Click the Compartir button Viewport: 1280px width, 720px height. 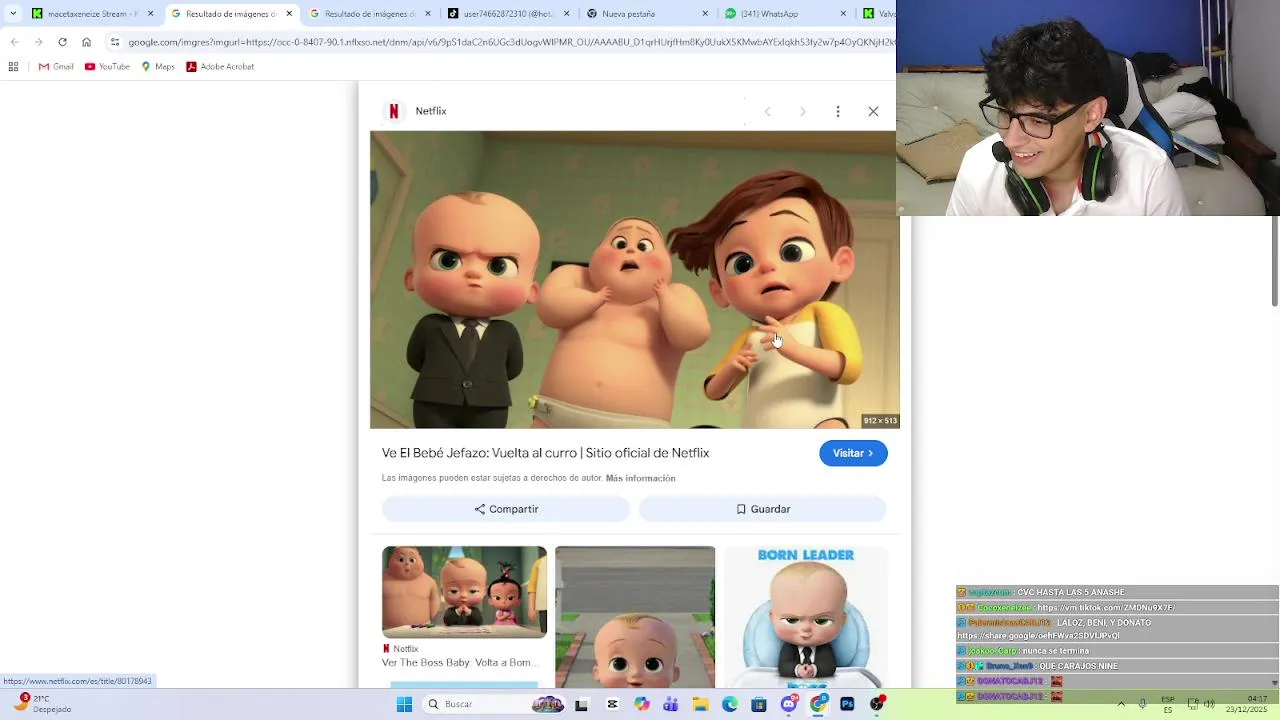(506, 509)
